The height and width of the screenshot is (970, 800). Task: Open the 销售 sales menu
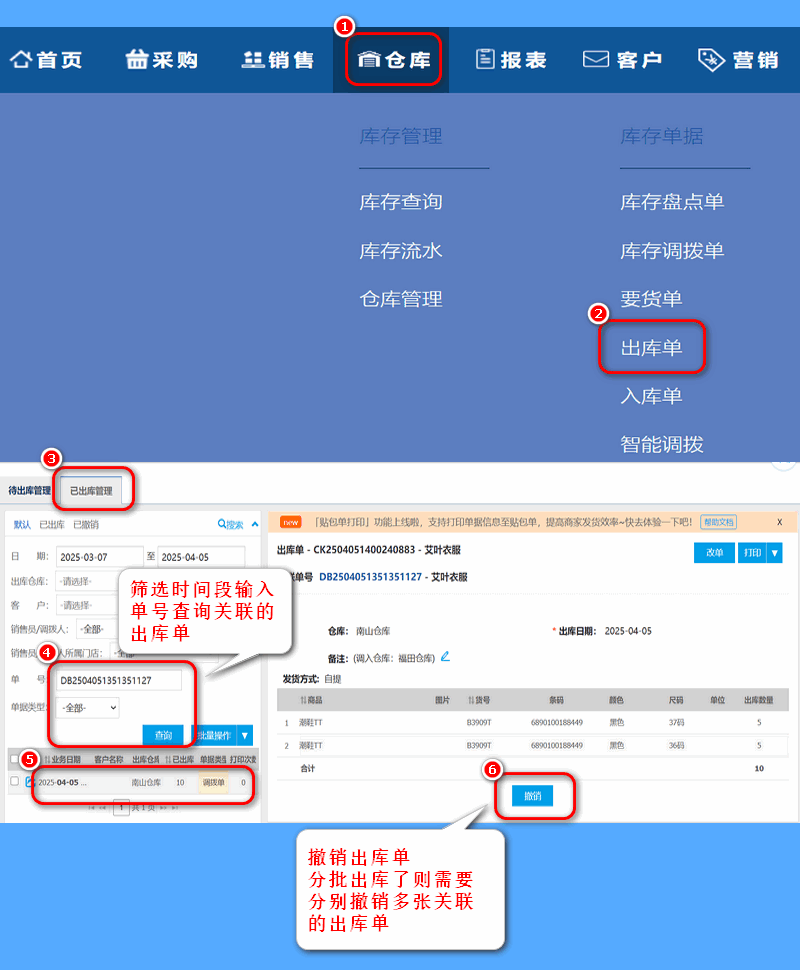point(277,60)
